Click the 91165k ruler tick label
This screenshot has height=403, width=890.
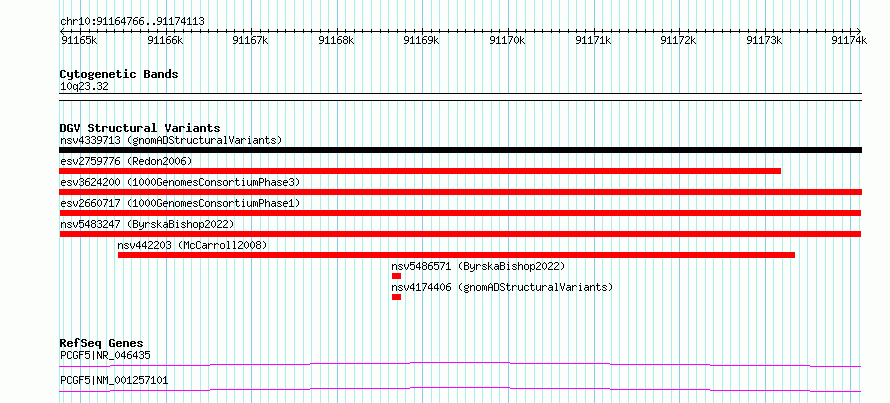[79, 40]
